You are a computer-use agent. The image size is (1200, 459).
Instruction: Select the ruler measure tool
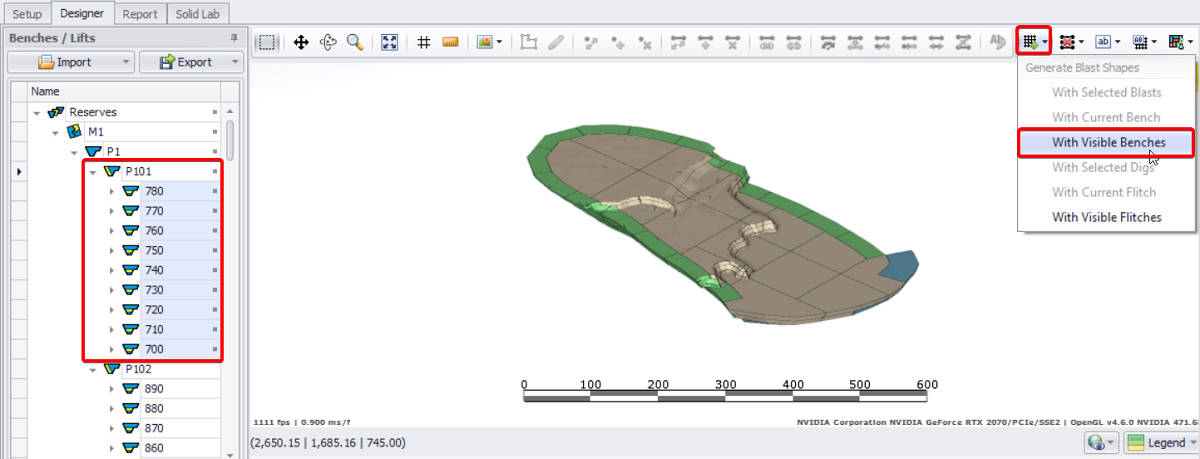click(450, 42)
